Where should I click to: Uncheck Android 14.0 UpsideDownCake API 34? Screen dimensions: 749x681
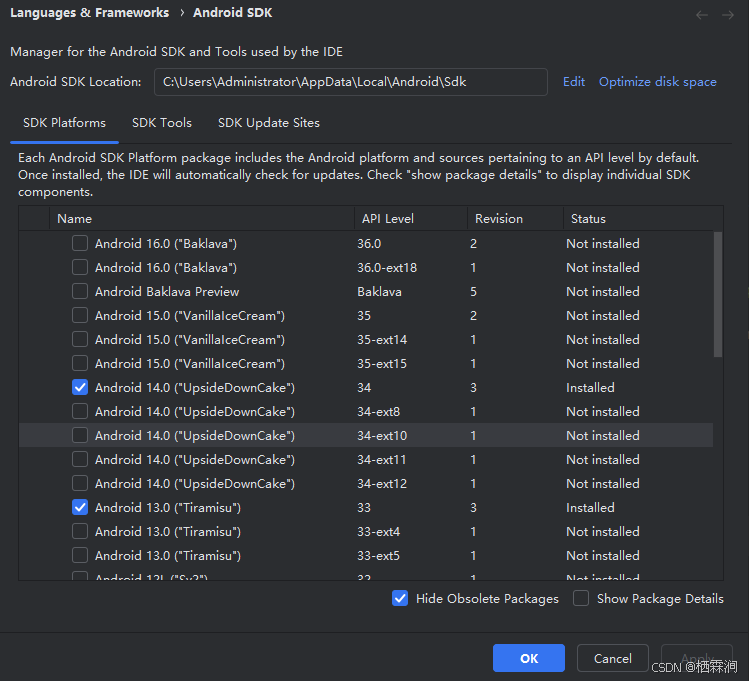[x=80, y=387]
